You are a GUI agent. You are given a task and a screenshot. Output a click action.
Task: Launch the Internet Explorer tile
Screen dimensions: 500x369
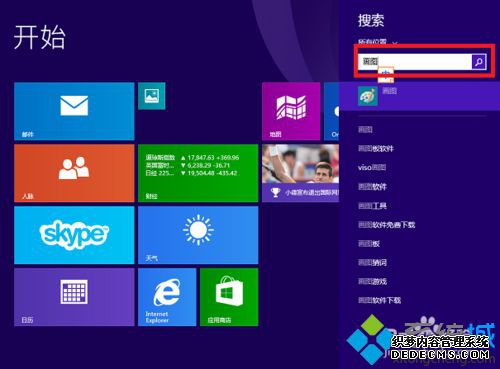(167, 297)
